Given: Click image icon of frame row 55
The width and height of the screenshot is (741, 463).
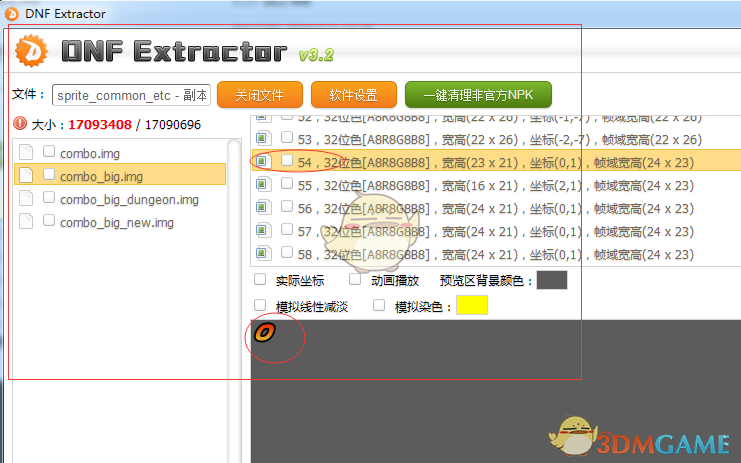Looking at the screenshot, I should 263,184.
